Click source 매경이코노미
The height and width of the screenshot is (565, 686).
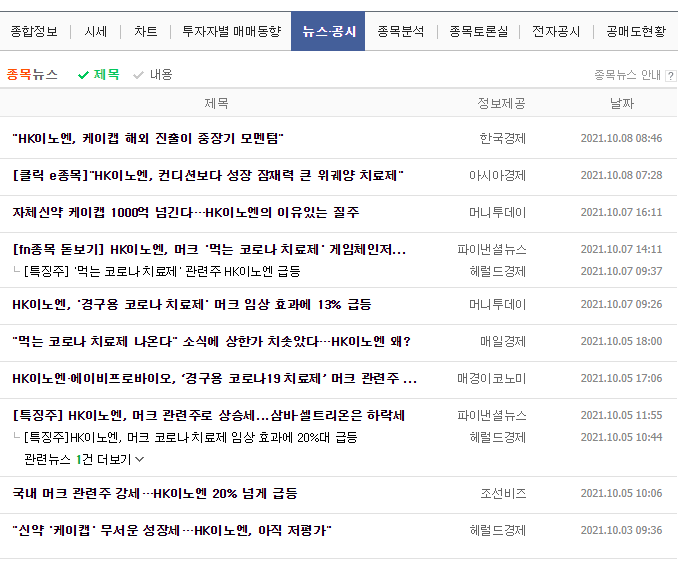tap(492, 378)
